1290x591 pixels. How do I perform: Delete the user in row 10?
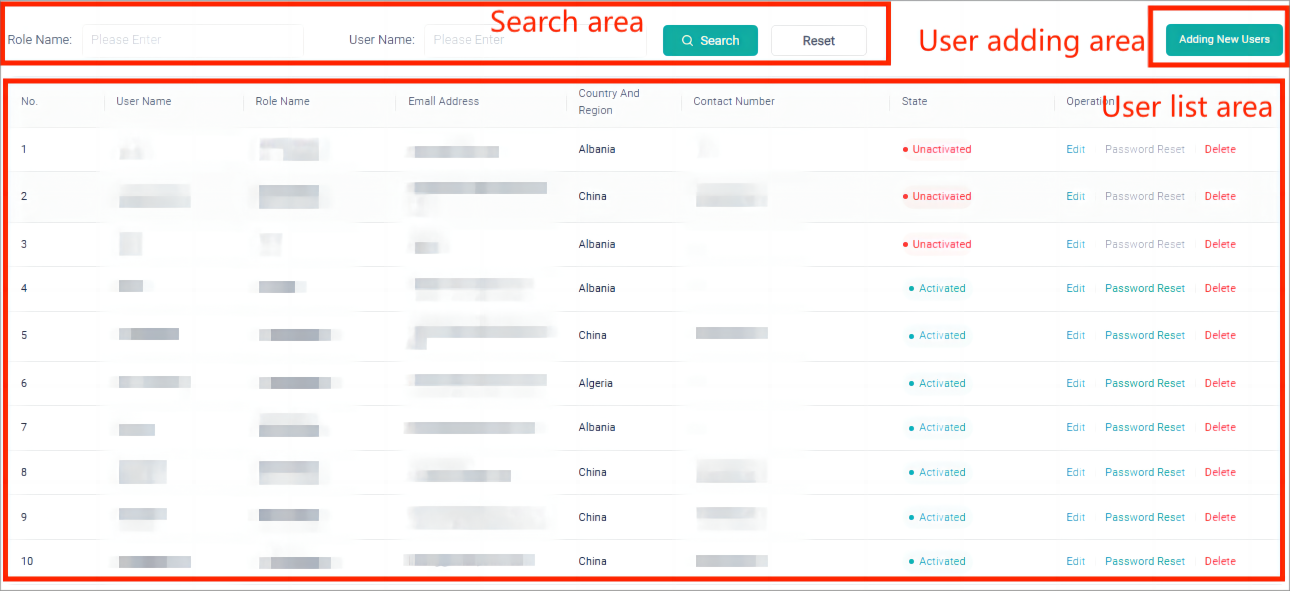coord(1219,562)
